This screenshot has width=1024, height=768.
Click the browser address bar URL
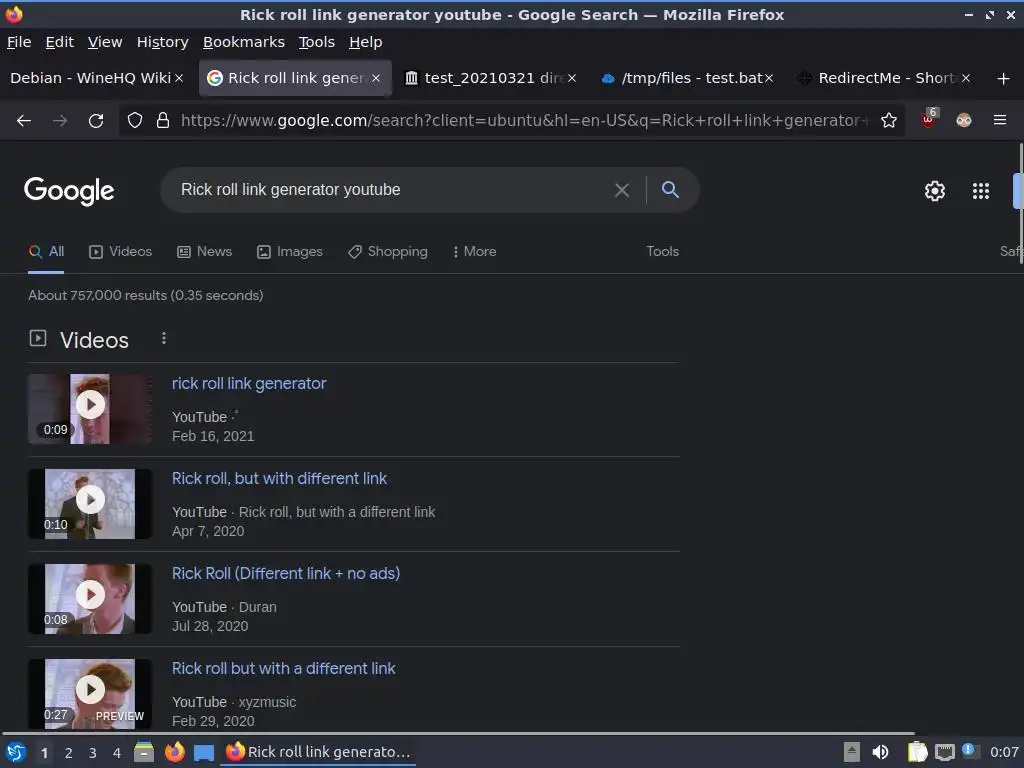click(522, 120)
